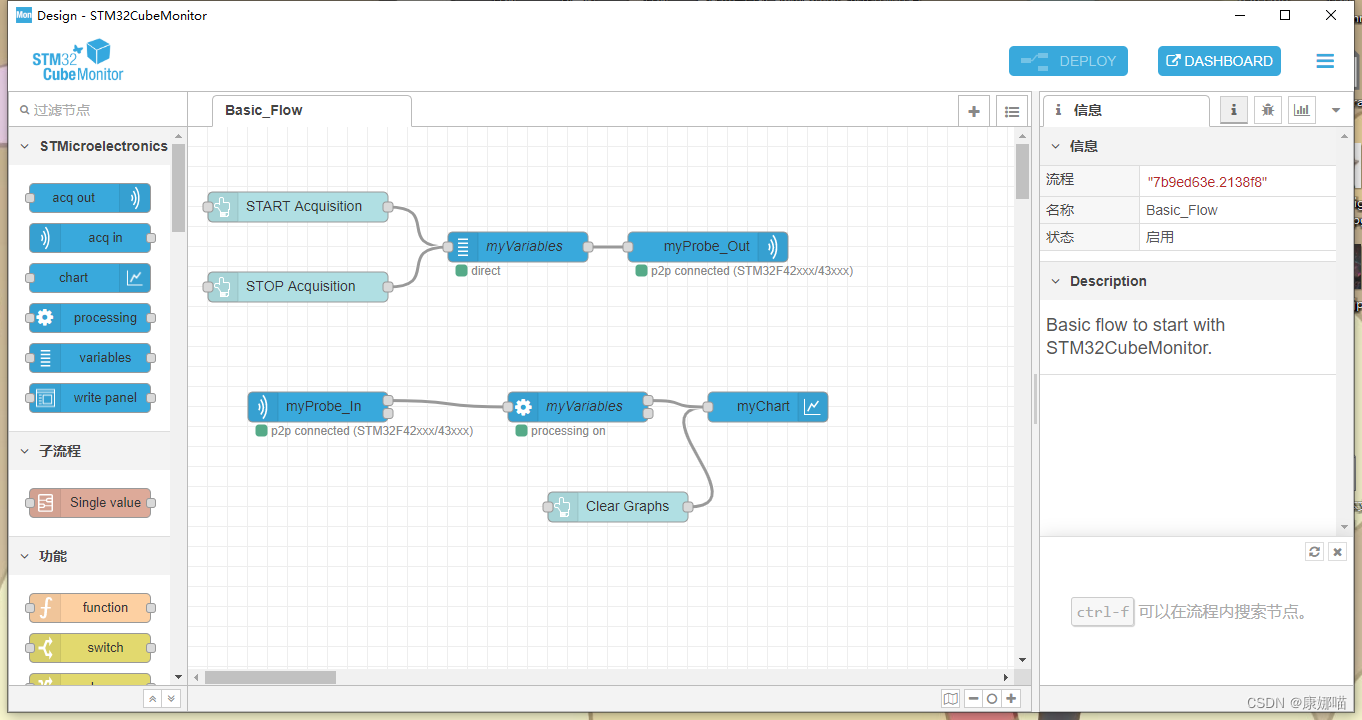Select the function palette node
This screenshot has height=720, width=1362.
point(90,608)
